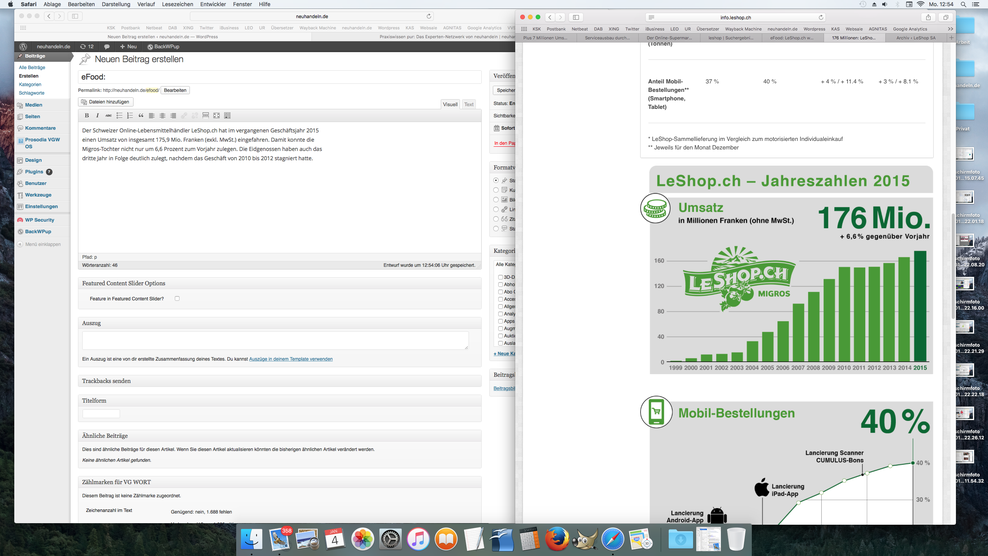Collapse the Titelform panel
Screen dimensions: 988x556
280,400
